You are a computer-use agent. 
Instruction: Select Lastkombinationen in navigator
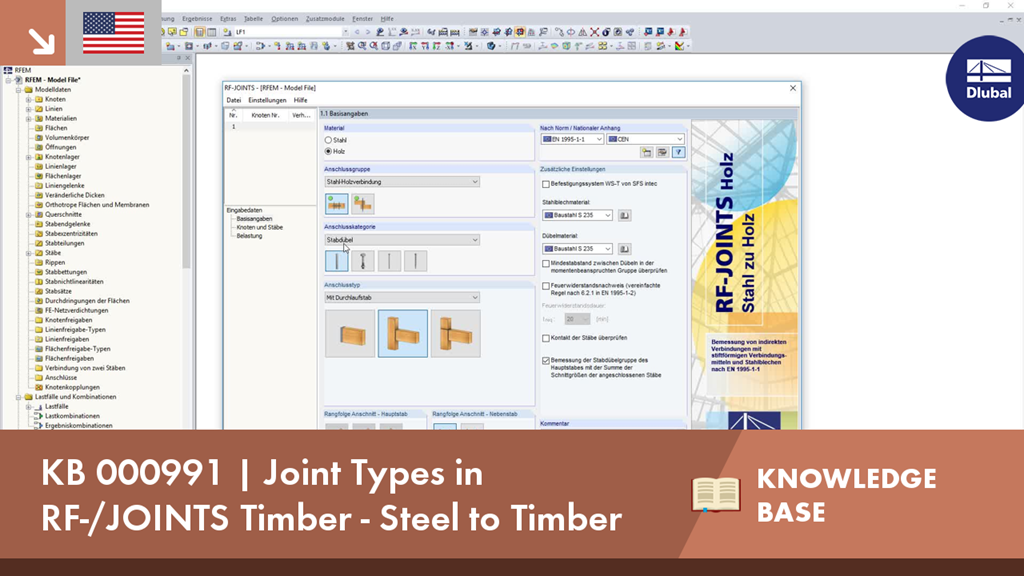coord(72,416)
